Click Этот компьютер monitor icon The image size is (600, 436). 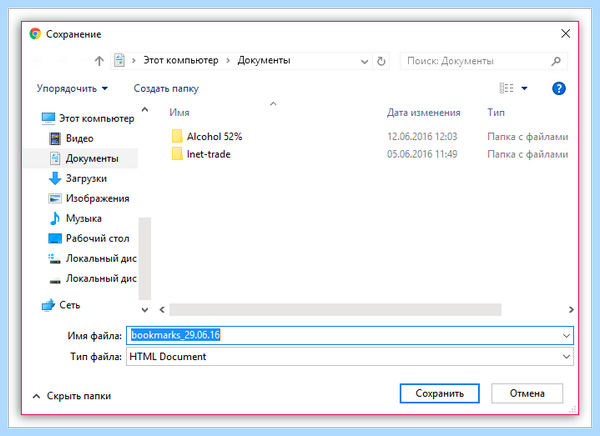48,118
